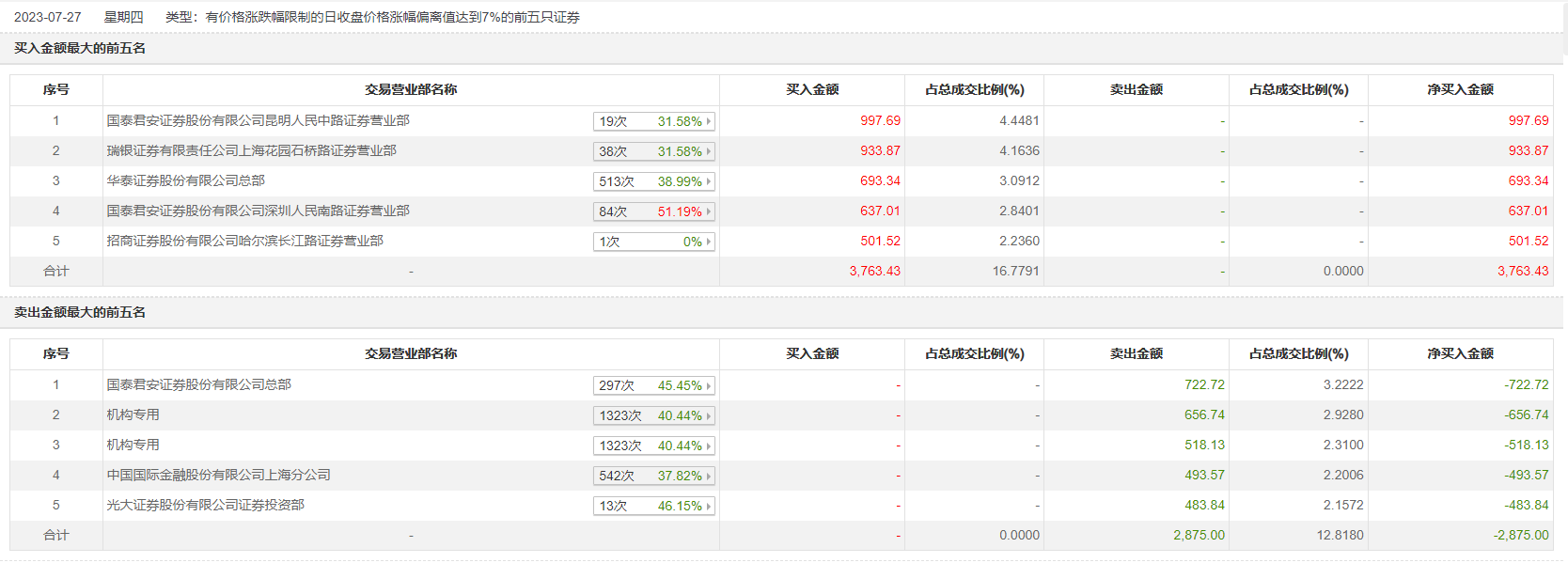1568x563 pixels.
Task: Click the arrow icon beside 297次 45.45%
Action: click(709, 385)
